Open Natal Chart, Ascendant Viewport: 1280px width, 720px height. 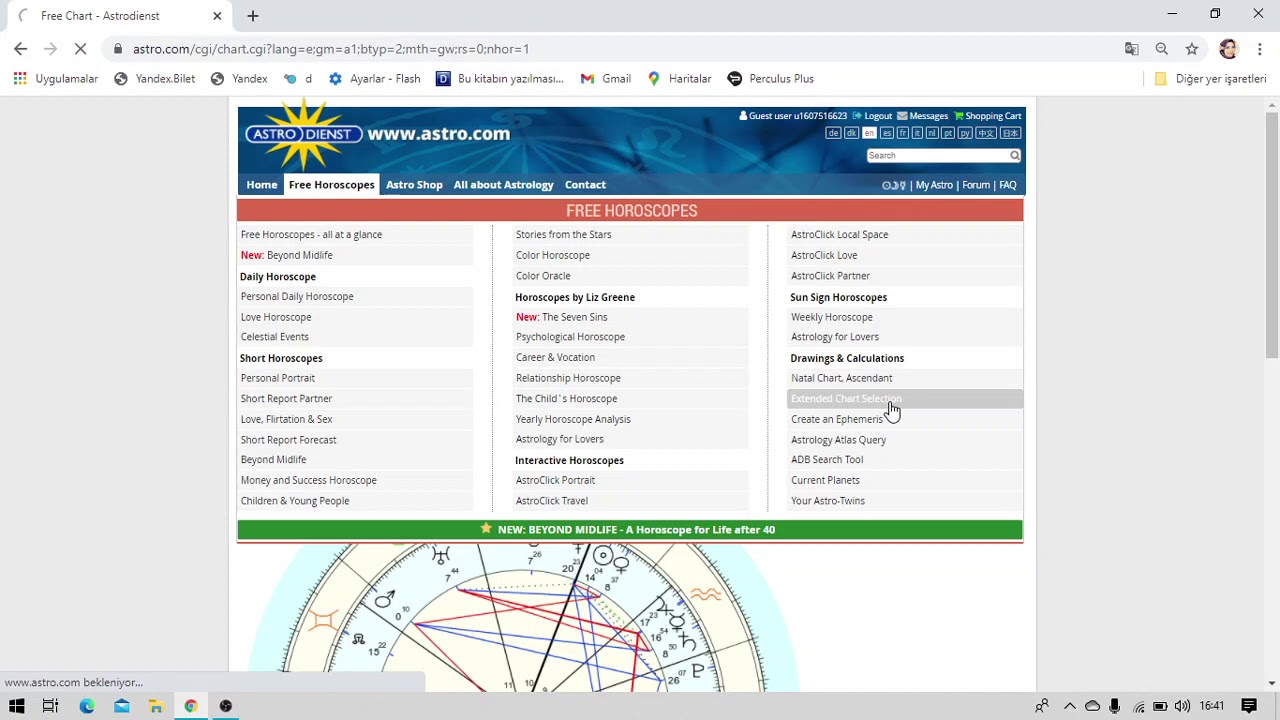tap(841, 378)
